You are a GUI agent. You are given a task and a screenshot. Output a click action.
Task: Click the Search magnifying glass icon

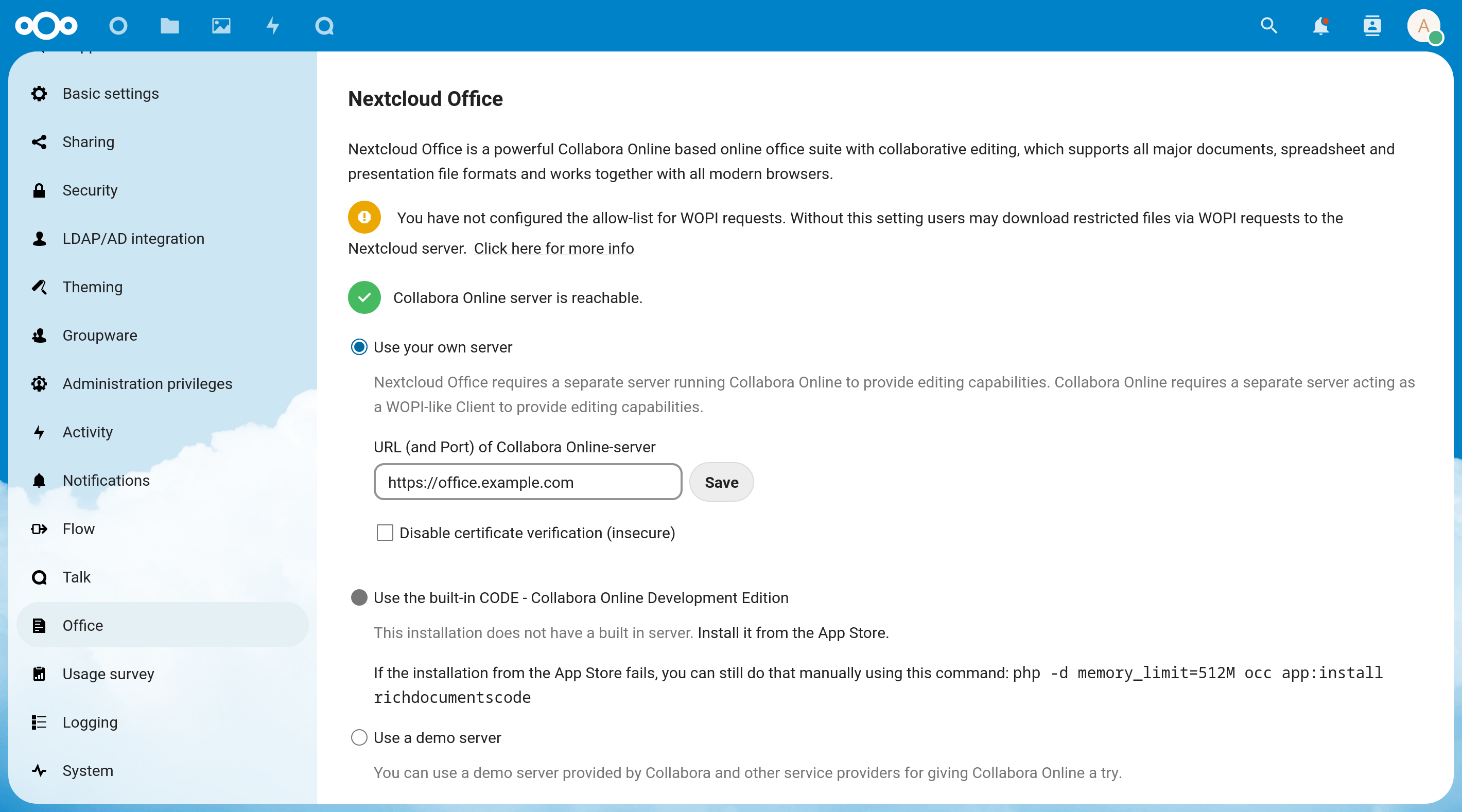[x=1270, y=26]
